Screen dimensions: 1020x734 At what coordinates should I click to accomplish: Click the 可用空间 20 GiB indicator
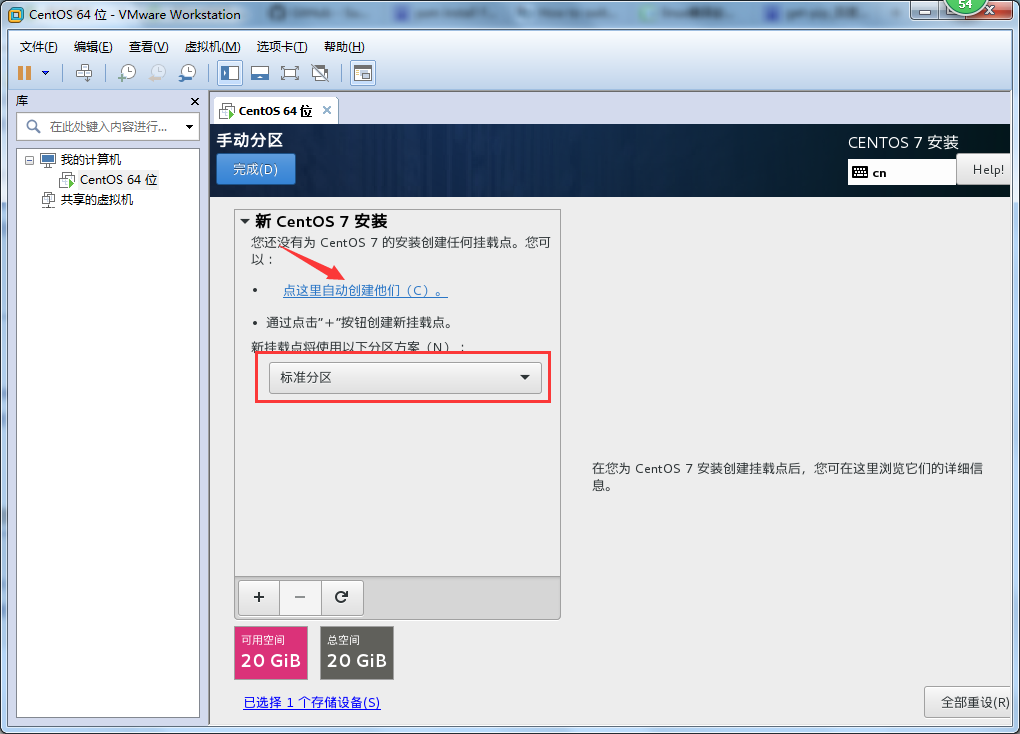[x=271, y=653]
